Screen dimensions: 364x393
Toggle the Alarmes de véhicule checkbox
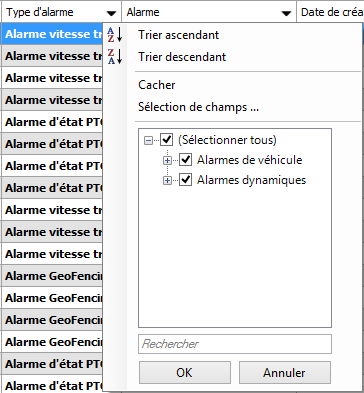186,160
